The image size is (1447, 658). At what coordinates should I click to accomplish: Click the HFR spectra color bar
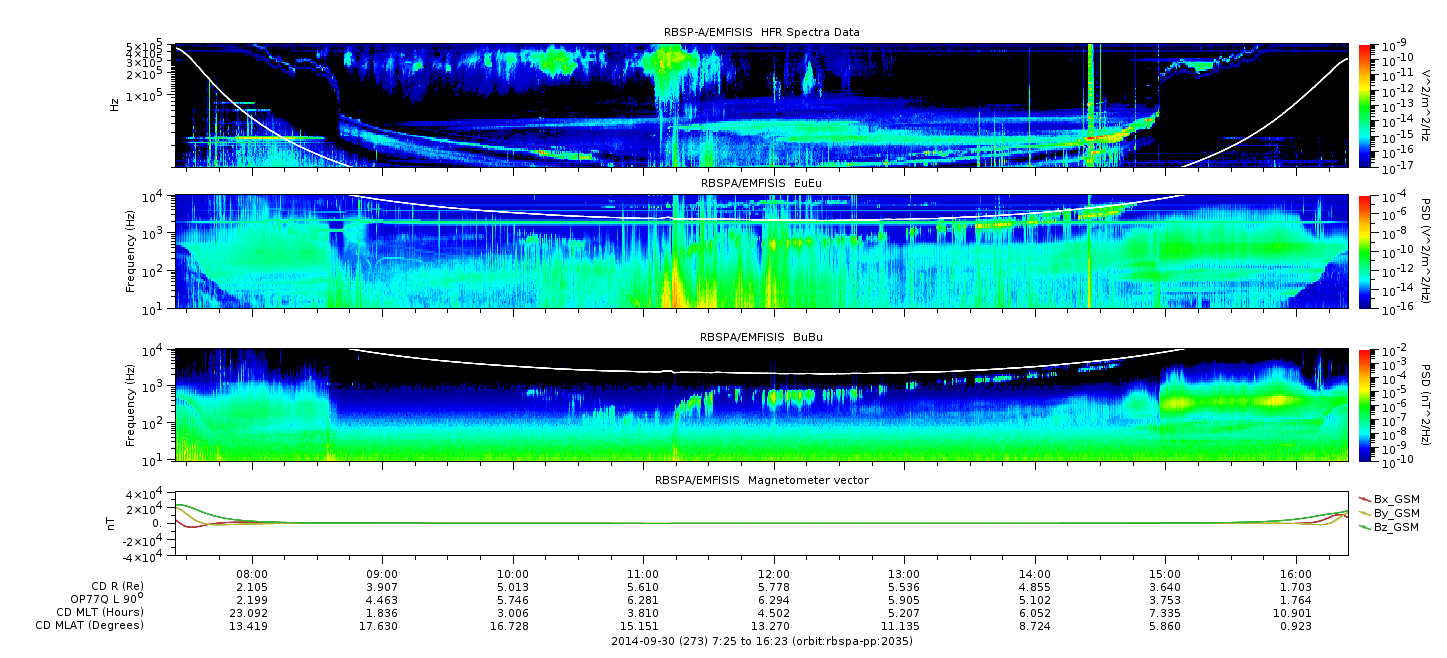[x=1364, y=104]
